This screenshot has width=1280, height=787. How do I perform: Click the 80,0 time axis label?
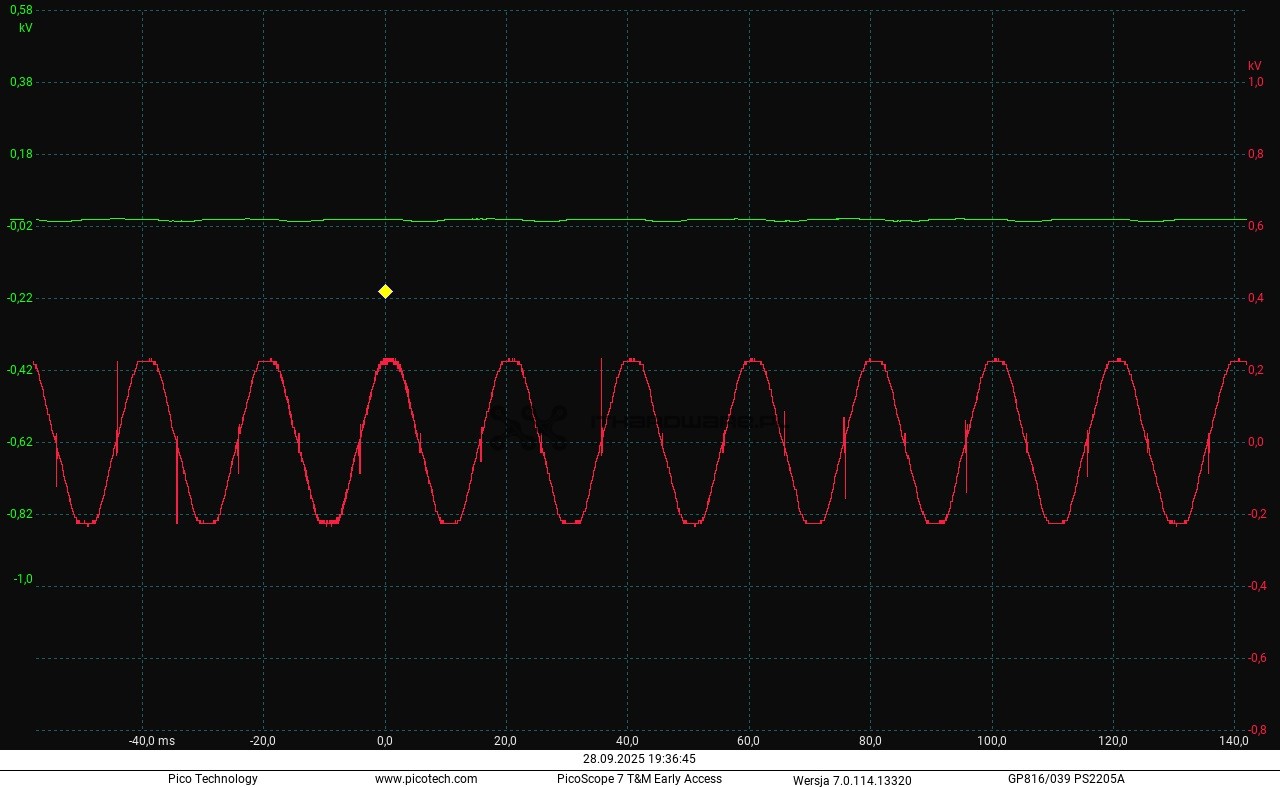click(870, 741)
